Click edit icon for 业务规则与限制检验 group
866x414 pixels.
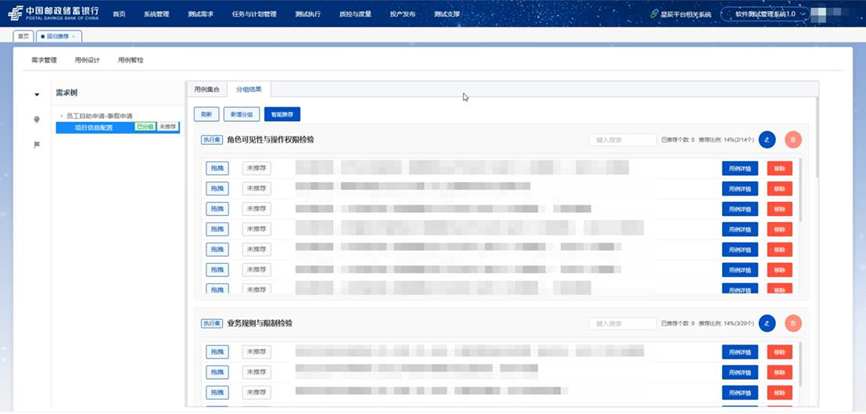tap(767, 323)
